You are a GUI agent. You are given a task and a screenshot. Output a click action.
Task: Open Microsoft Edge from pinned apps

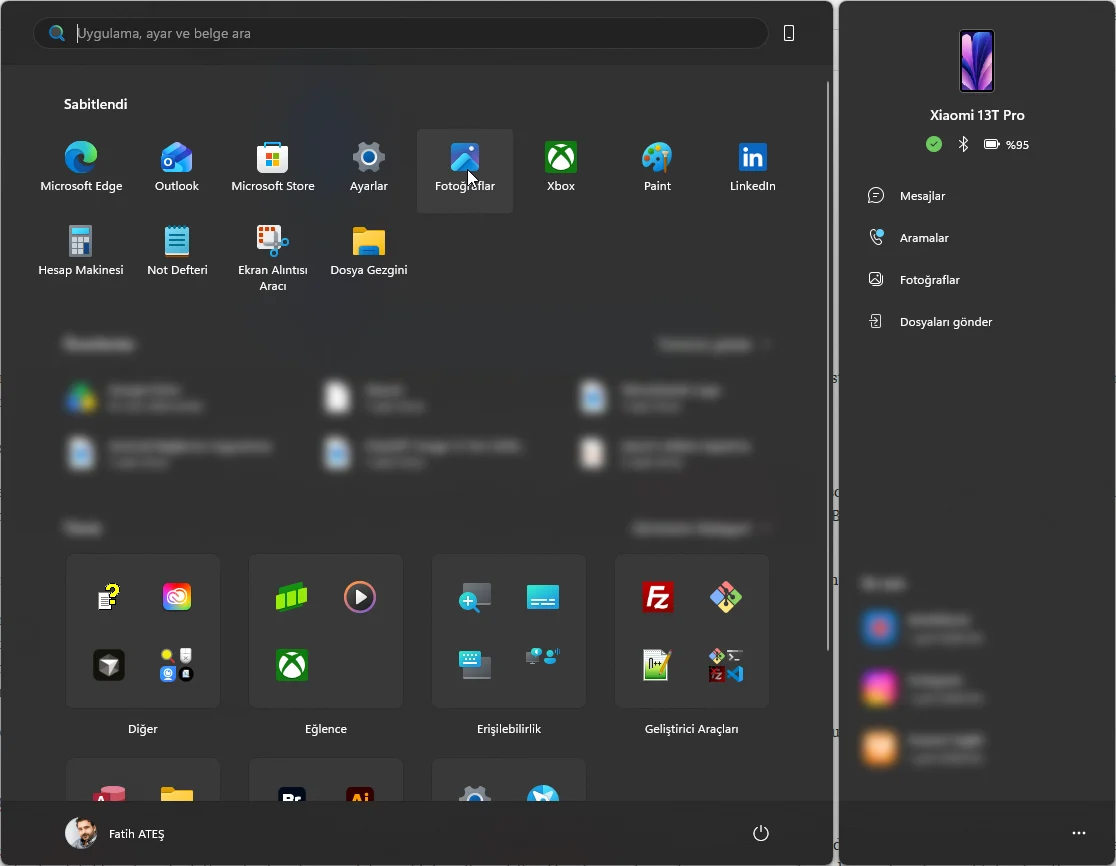pyautogui.click(x=81, y=169)
